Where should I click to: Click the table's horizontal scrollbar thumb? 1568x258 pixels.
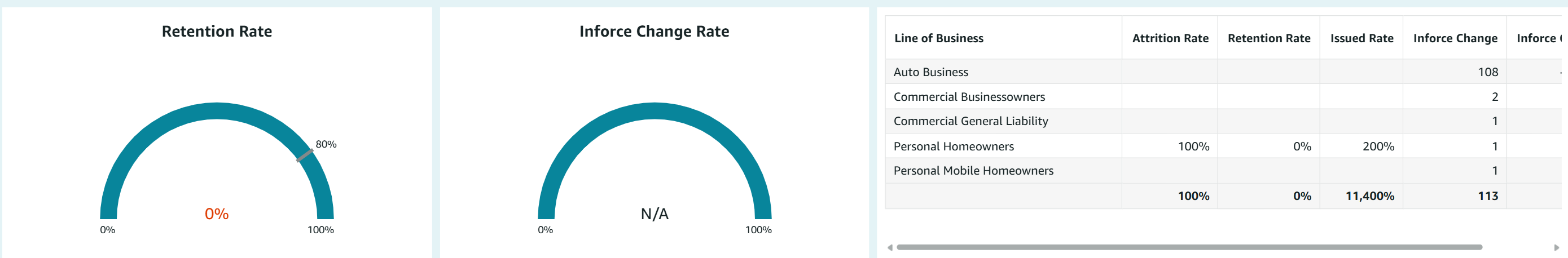point(1188,247)
